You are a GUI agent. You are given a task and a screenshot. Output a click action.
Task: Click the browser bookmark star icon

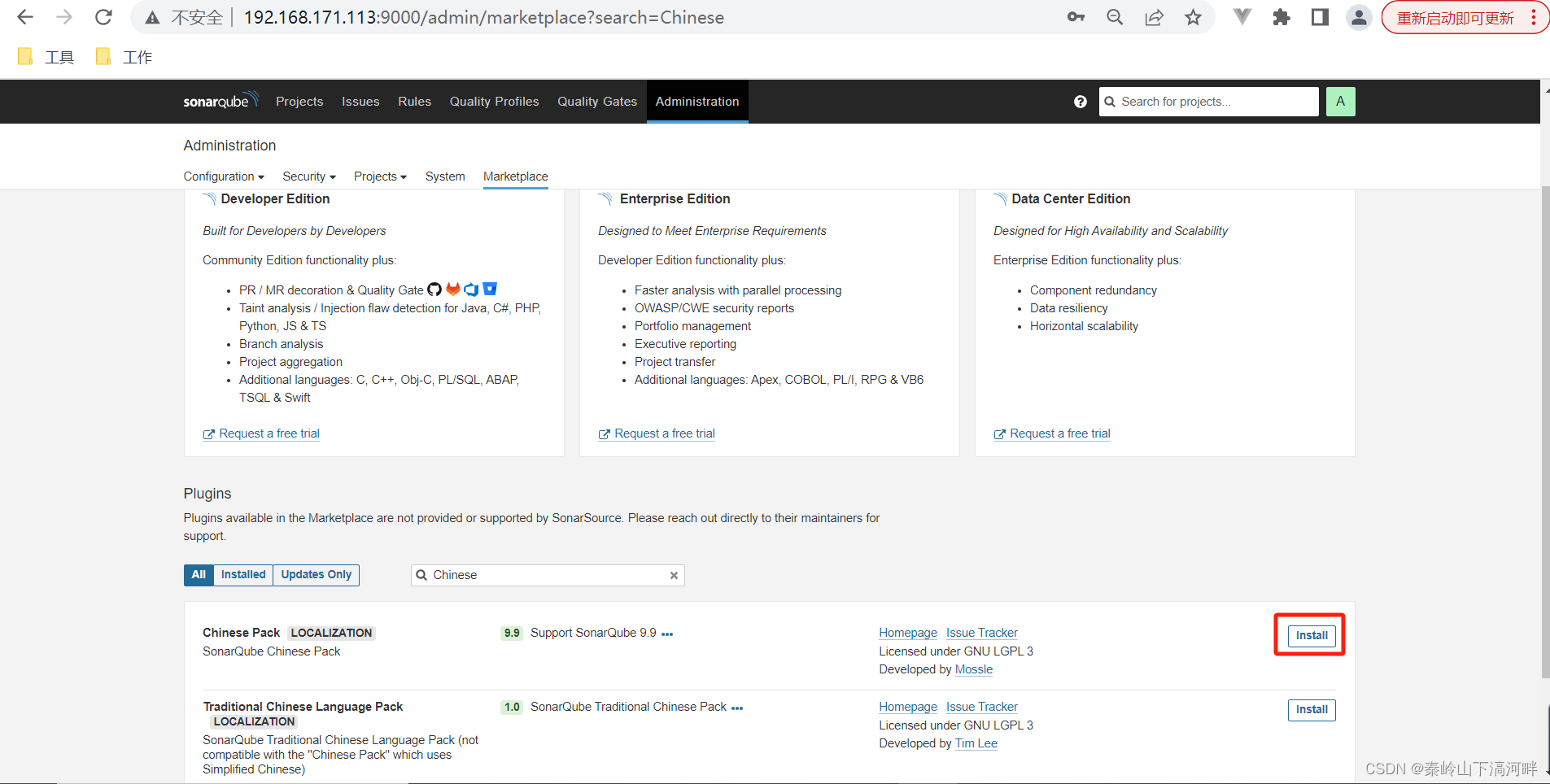tap(1193, 17)
